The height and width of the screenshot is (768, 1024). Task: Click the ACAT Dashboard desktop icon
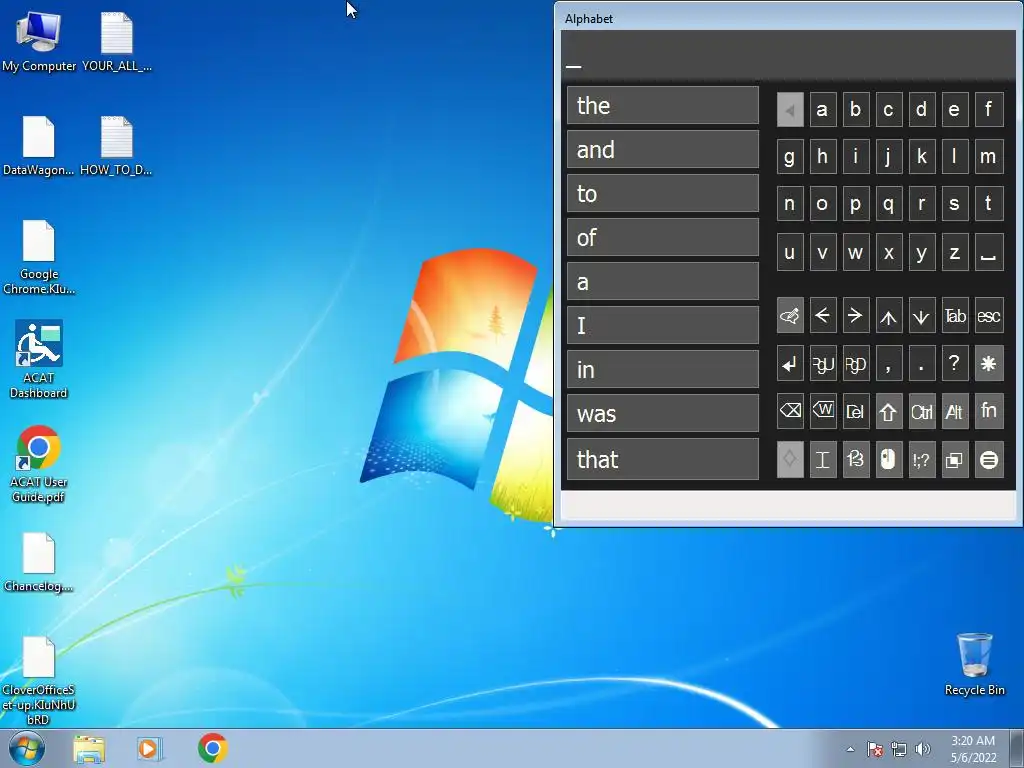point(39,359)
